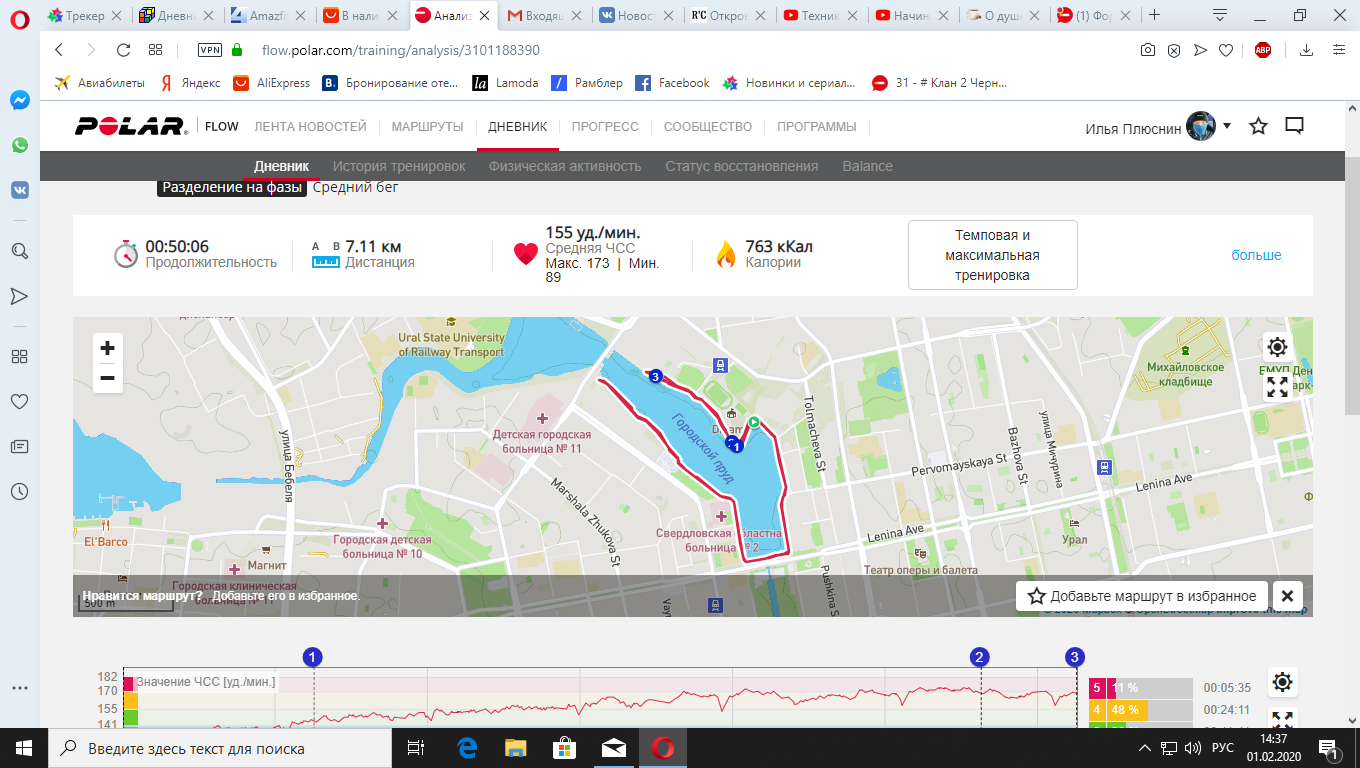Open the Windows Start menu
This screenshot has width=1360, height=768.
24,748
